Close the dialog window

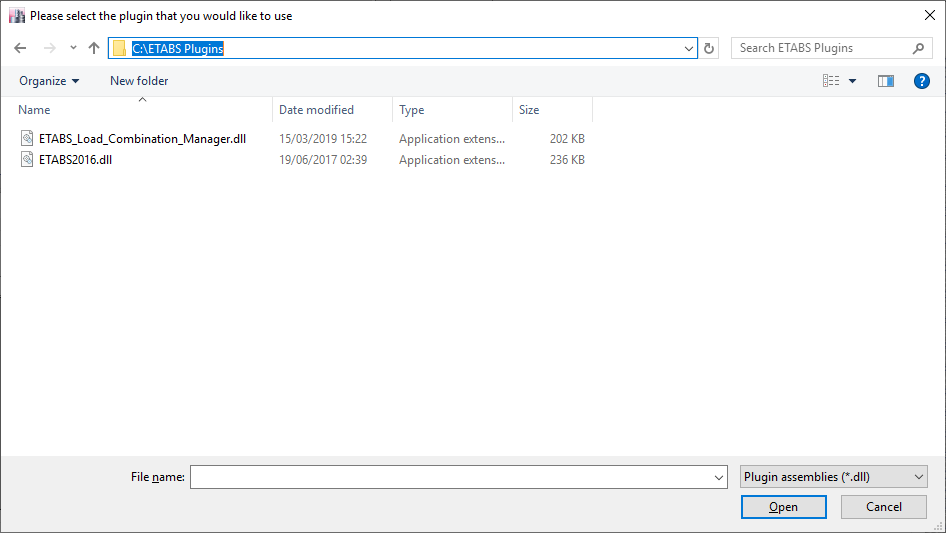[x=930, y=15]
